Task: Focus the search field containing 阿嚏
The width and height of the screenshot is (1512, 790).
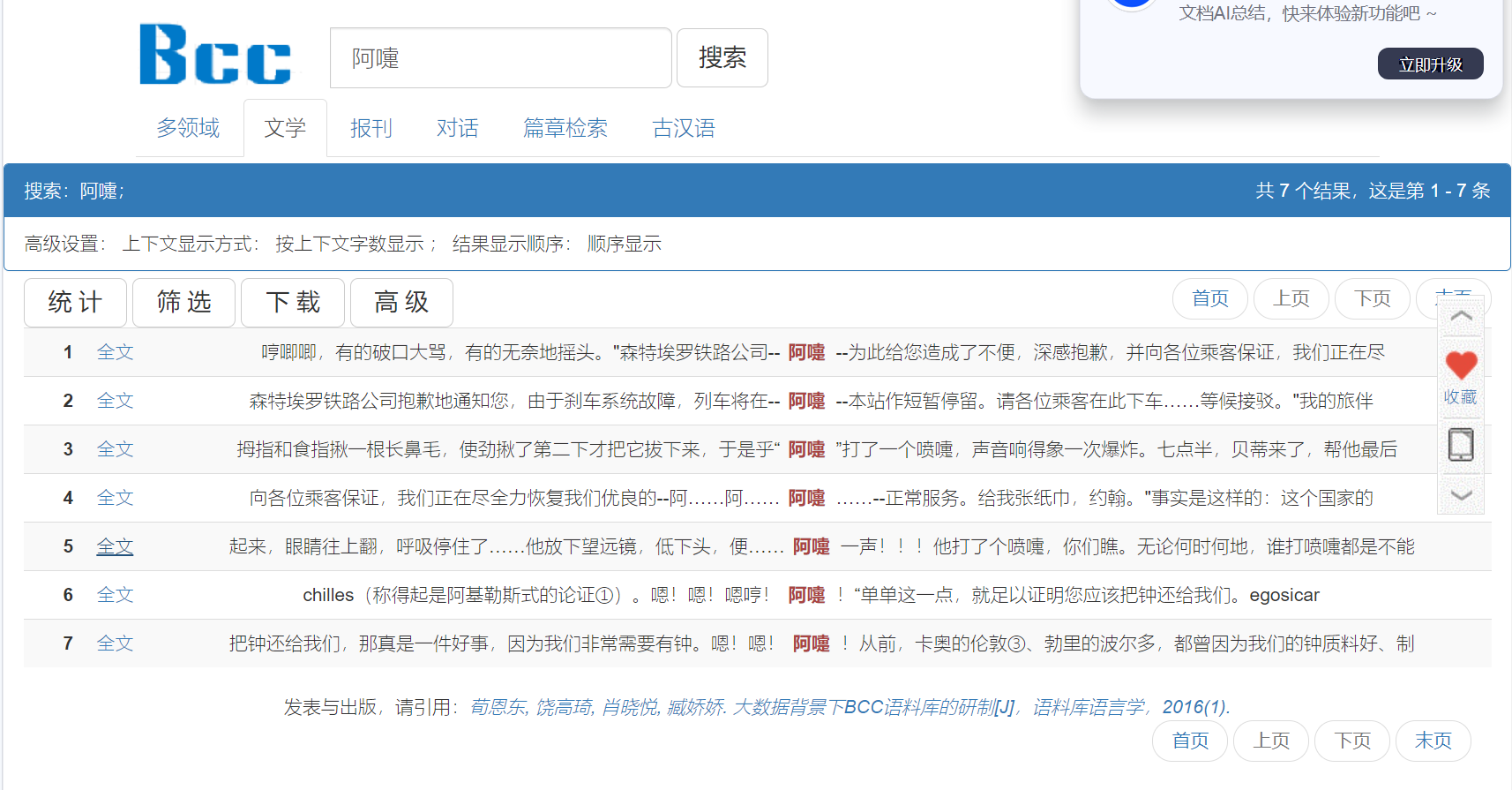Action: pos(500,58)
